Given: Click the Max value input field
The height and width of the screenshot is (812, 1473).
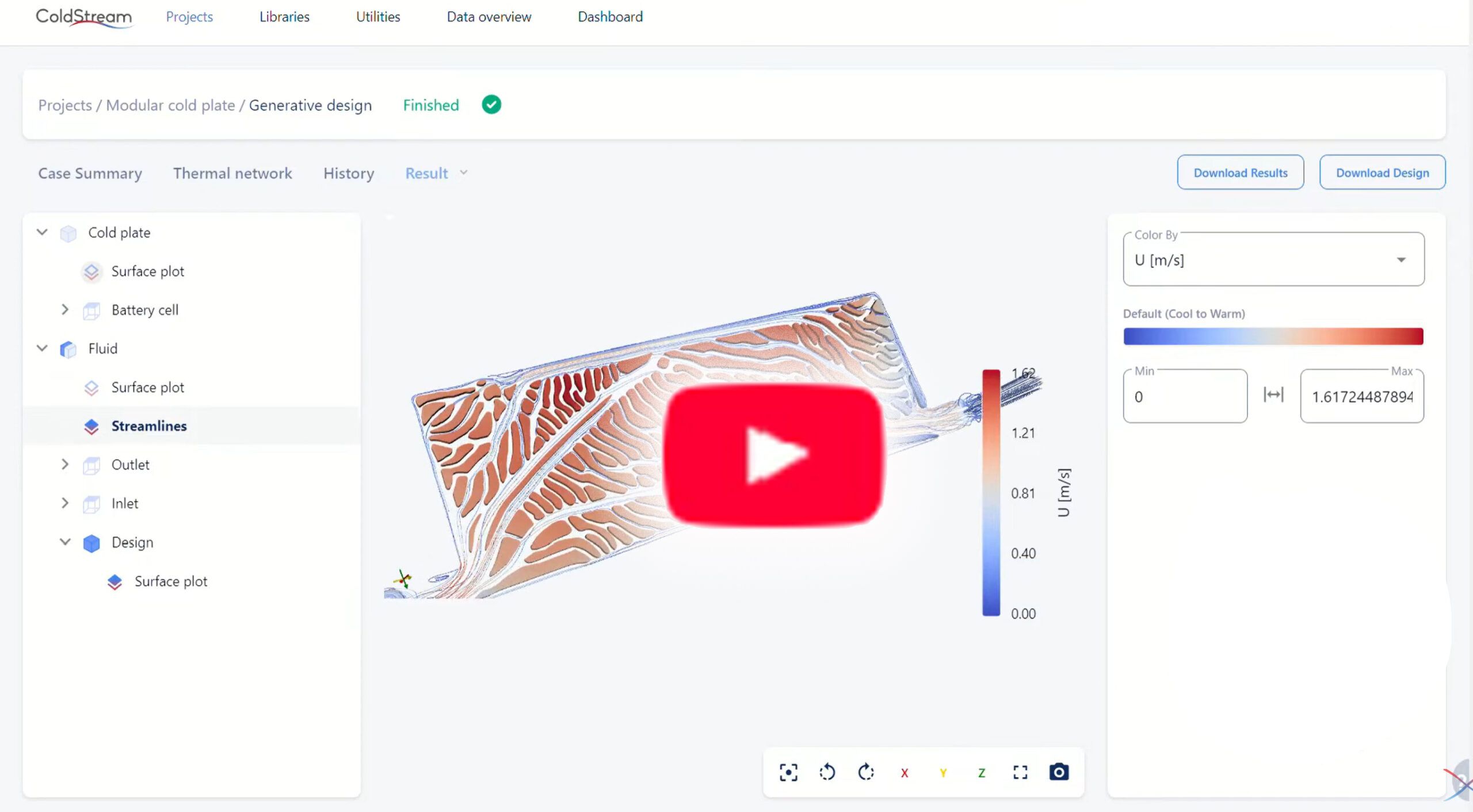Looking at the screenshot, I should pyautogui.click(x=1361, y=397).
